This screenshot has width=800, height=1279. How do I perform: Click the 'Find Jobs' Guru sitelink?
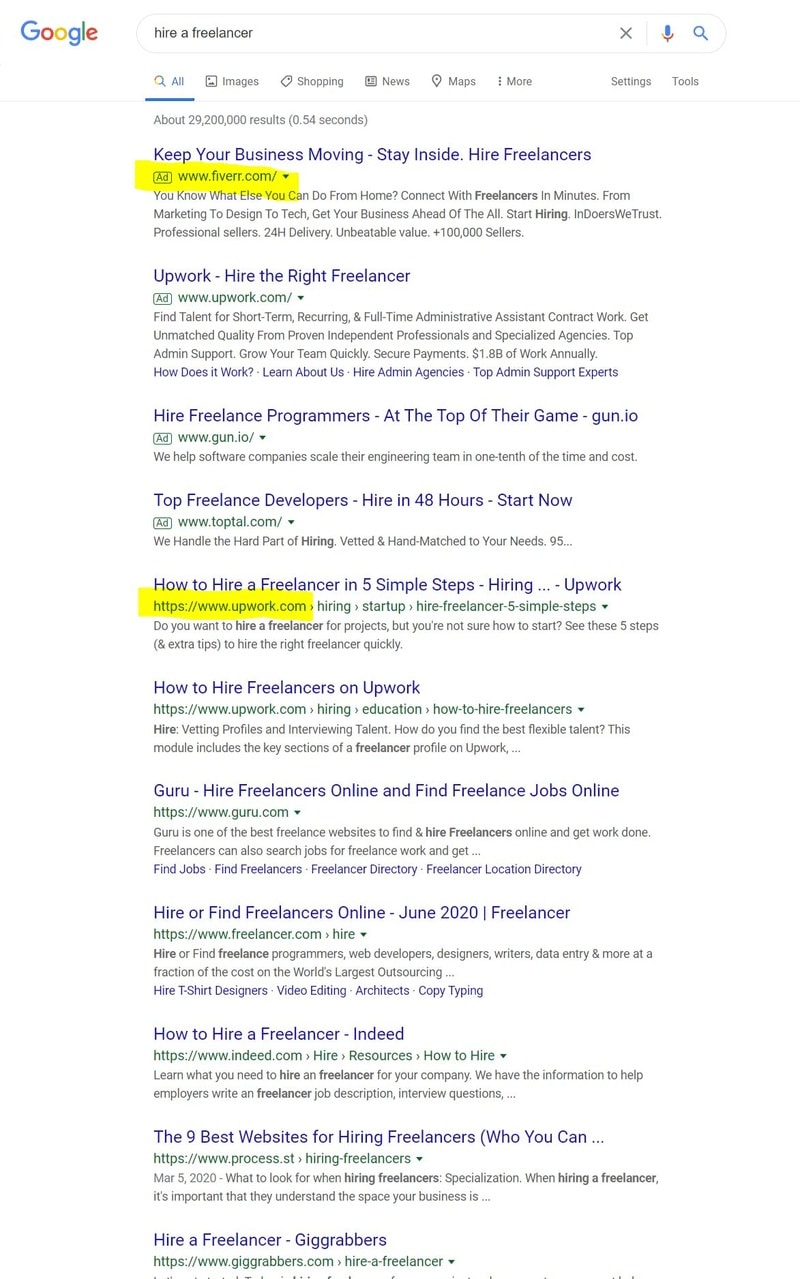[x=179, y=869]
